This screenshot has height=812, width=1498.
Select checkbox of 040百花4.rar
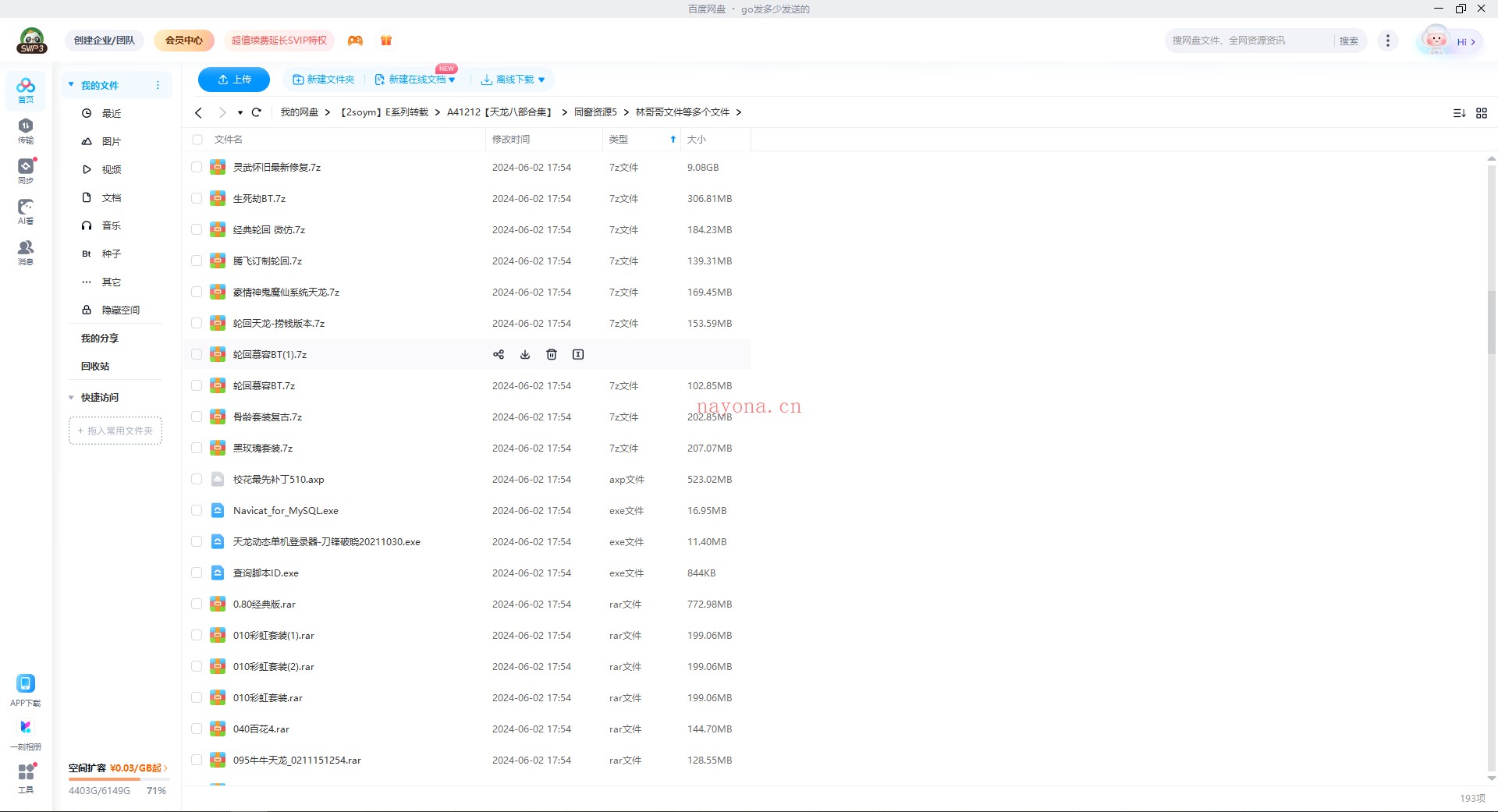(x=197, y=729)
